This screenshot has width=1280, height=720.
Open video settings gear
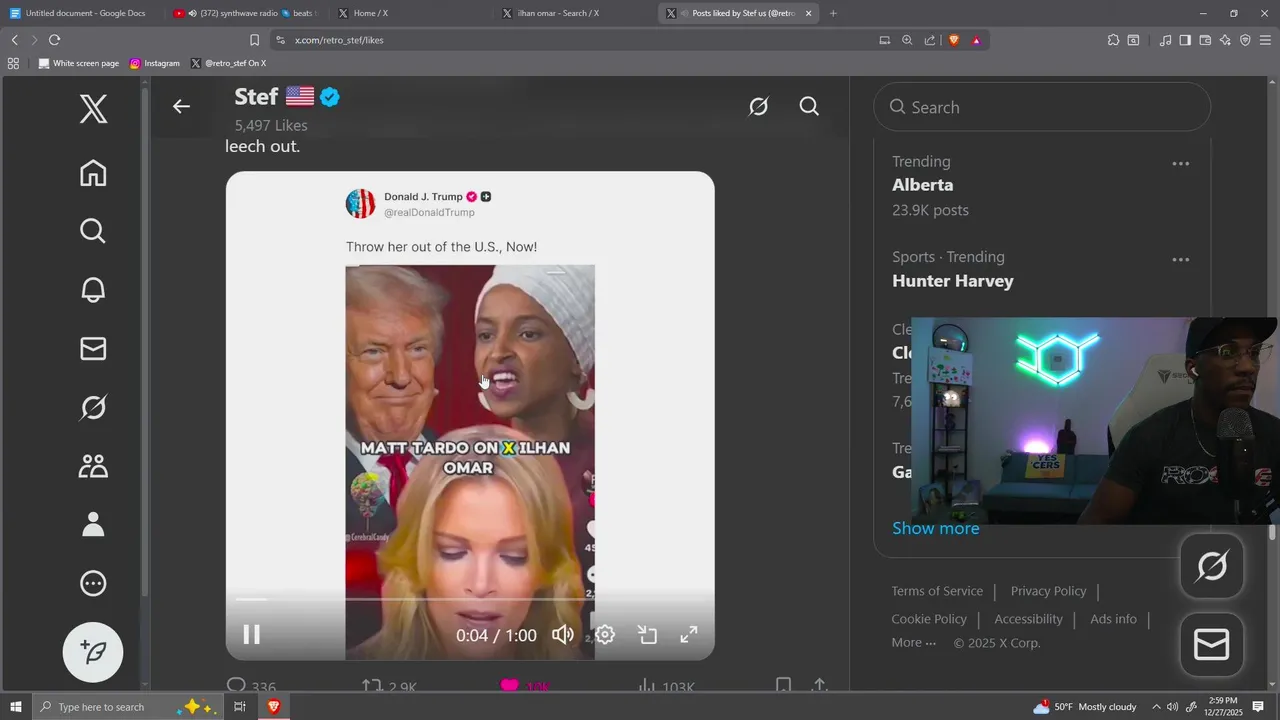pos(605,634)
